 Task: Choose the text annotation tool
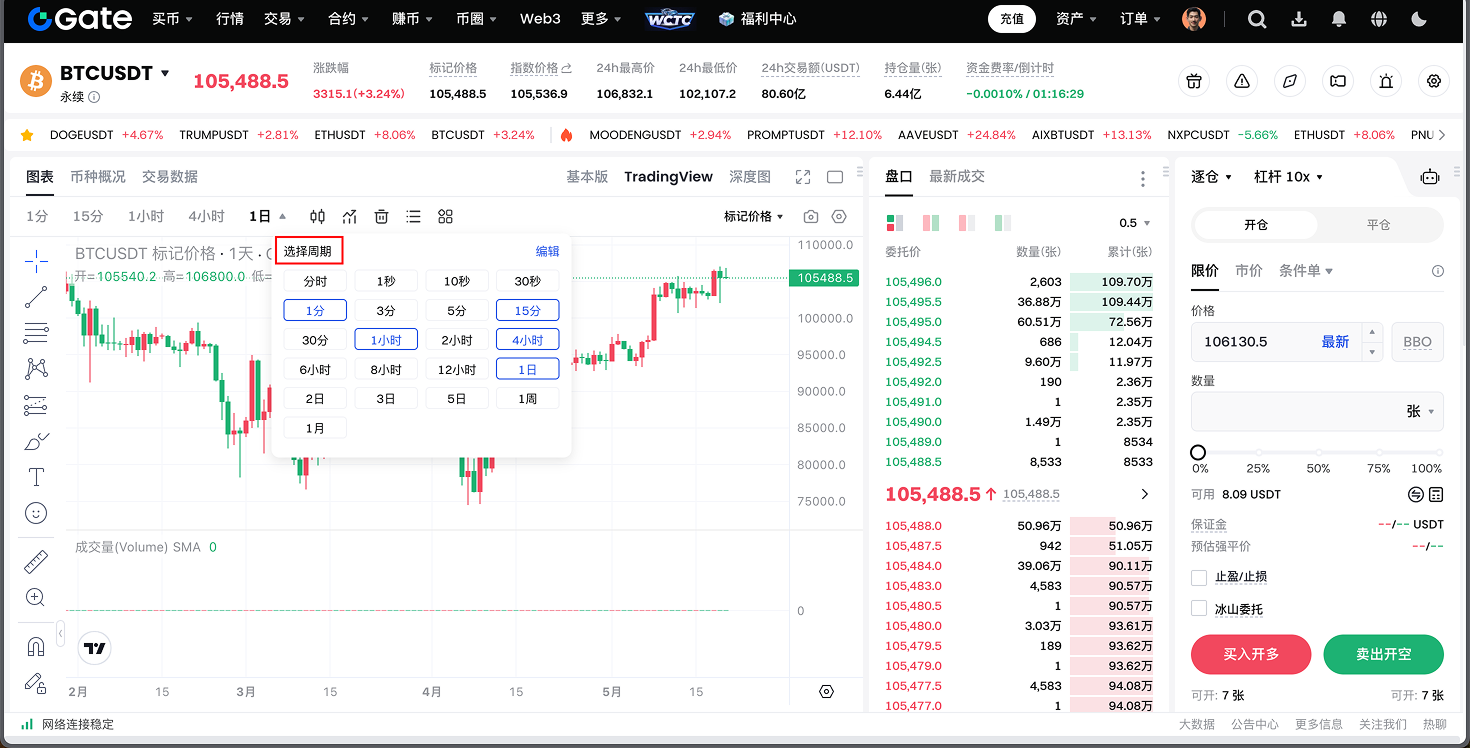pyautogui.click(x=36, y=477)
